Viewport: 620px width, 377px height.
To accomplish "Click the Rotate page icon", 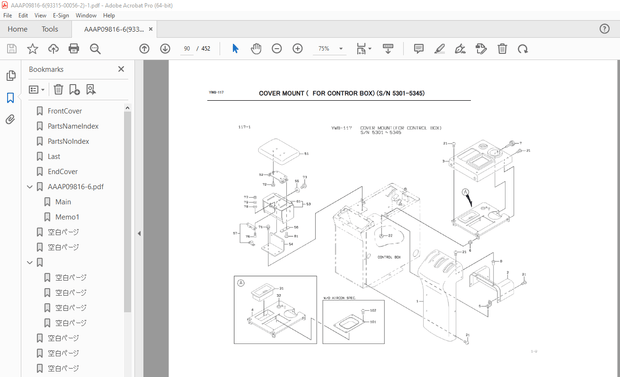I will click(x=523, y=49).
